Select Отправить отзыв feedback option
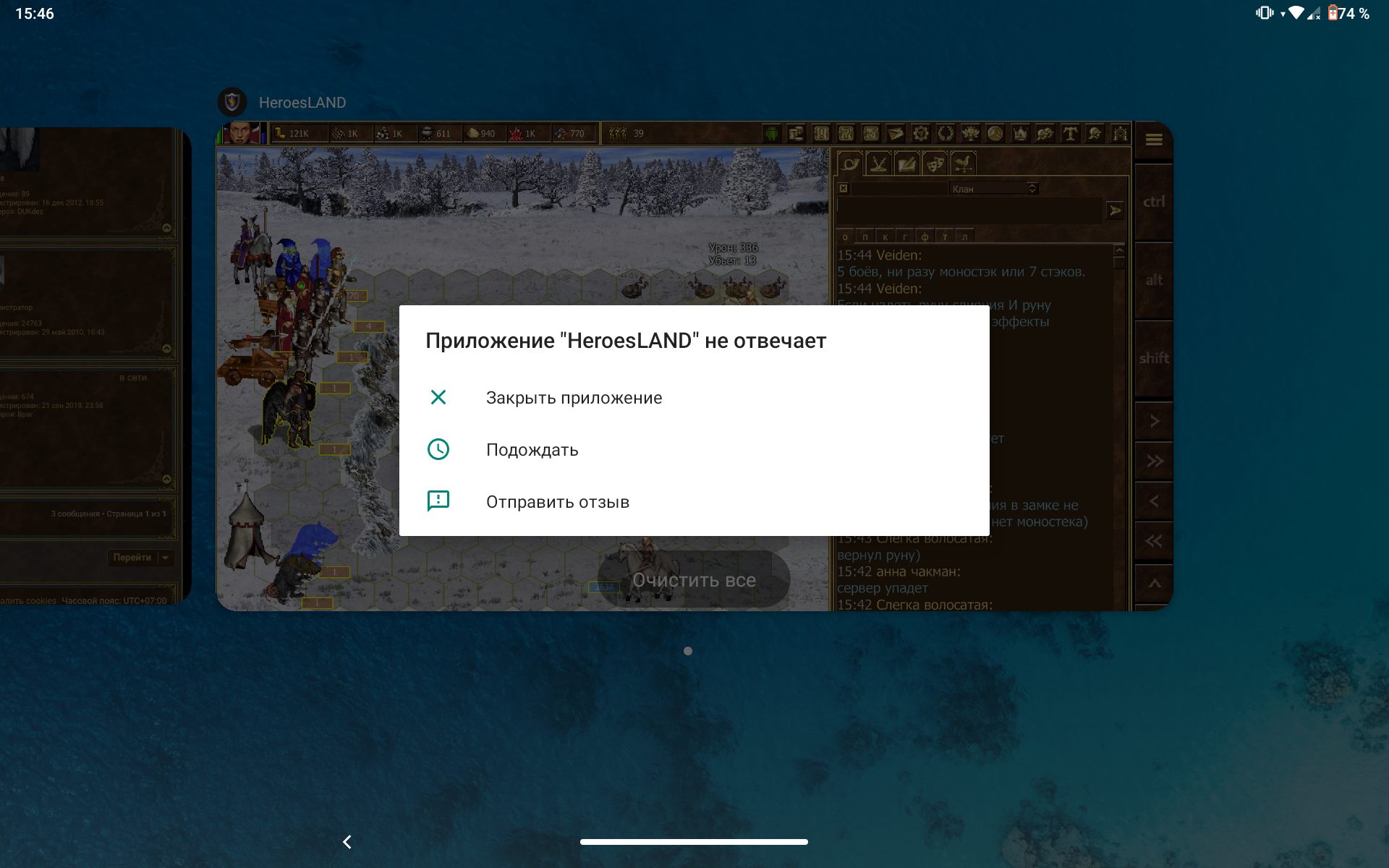 (x=557, y=502)
